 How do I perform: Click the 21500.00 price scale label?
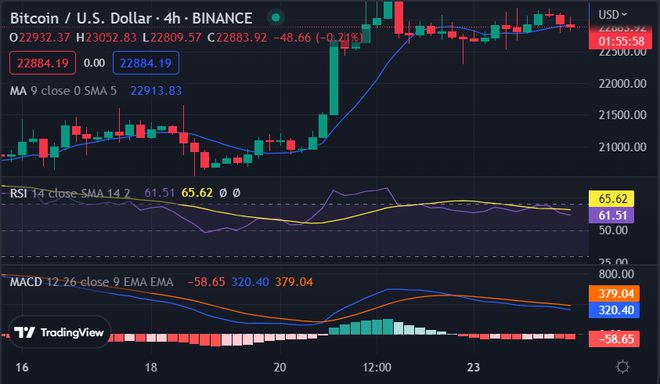coord(623,115)
